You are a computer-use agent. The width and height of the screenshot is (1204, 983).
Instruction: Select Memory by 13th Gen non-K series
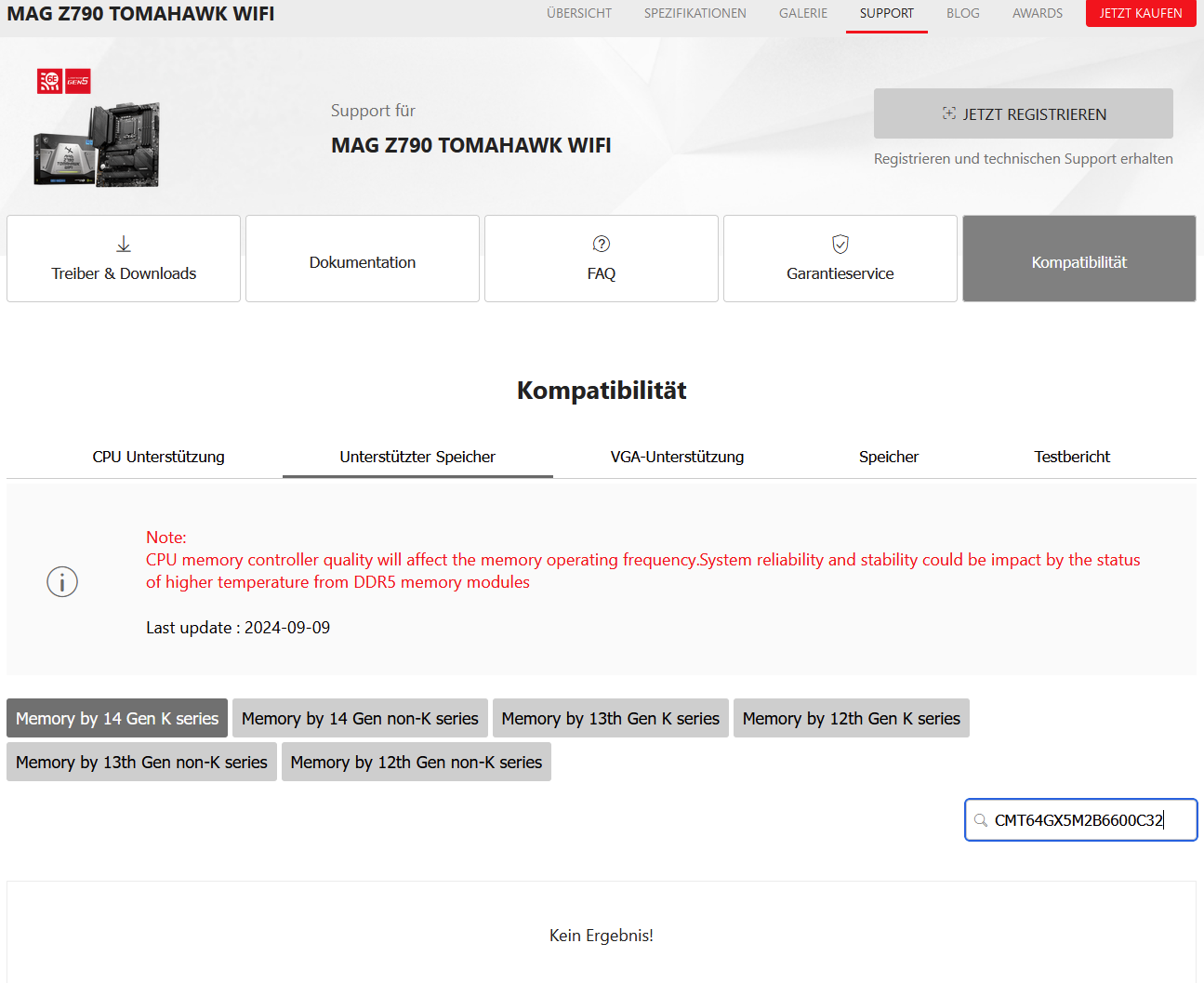tap(141, 762)
